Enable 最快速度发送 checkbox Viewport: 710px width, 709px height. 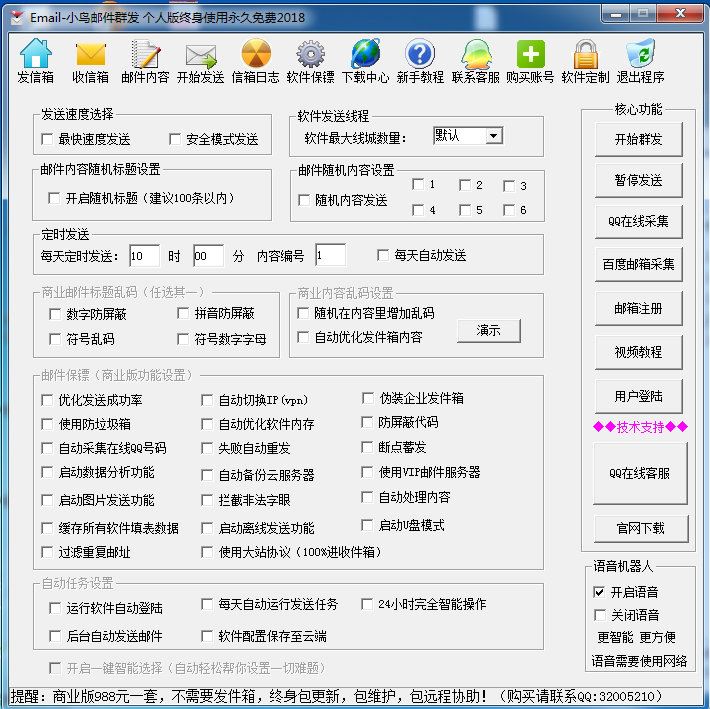pyautogui.click(x=47, y=139)
